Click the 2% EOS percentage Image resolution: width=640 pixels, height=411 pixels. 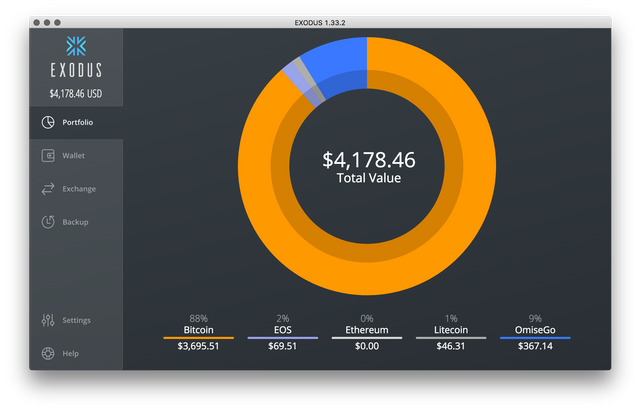point(282,318)
